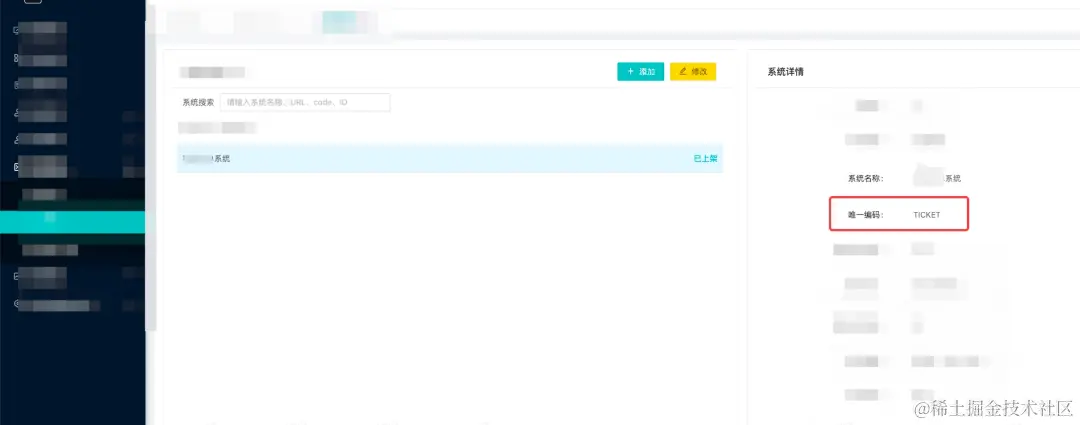
Task: Click the 已上架 status label
Action: coord(705,158)
